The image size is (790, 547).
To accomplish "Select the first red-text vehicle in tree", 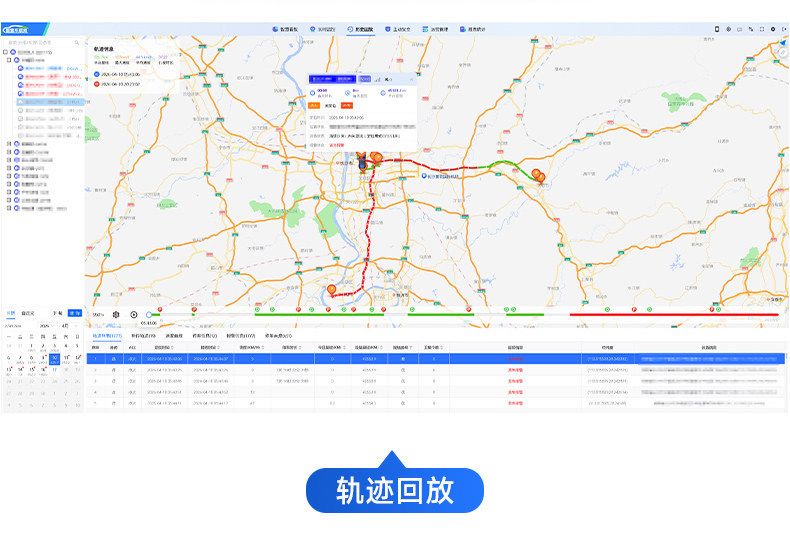I will click(50, 77).
